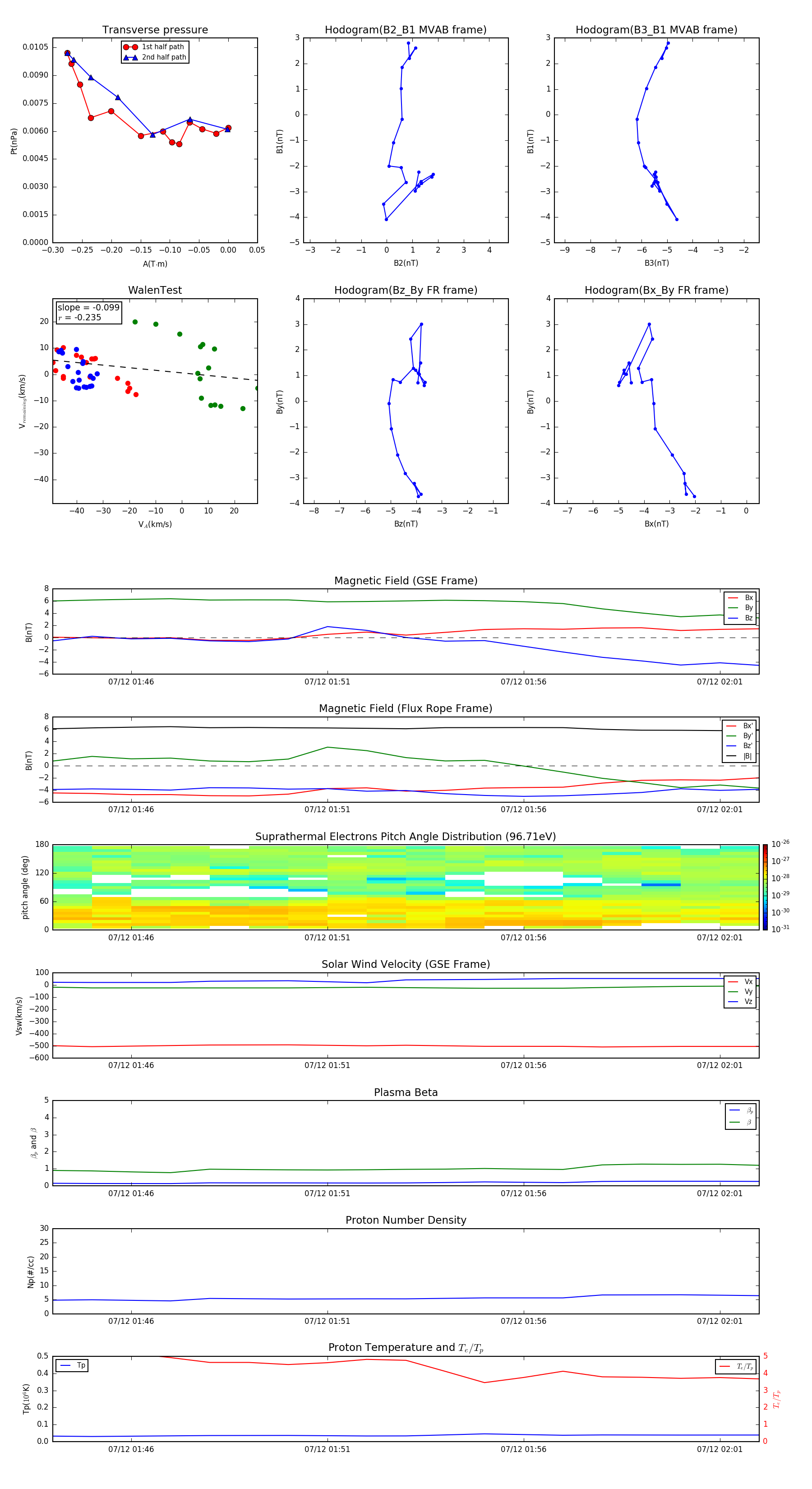This screenshot has height=1489, width=812.
Task: Click the 'Bz(nT)' x-axis label
Action: point(406,524)
